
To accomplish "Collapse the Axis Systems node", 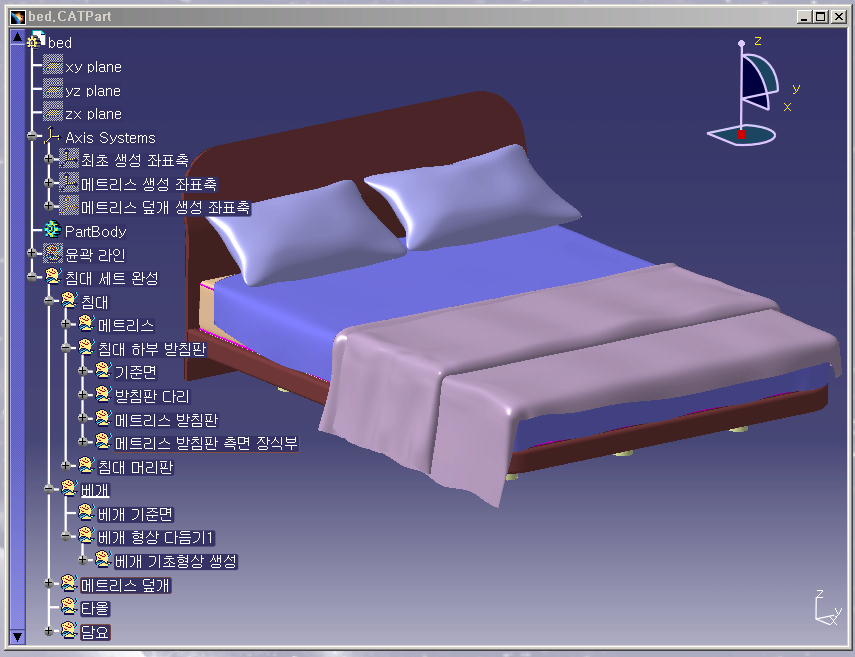I will tap(33, 137).
